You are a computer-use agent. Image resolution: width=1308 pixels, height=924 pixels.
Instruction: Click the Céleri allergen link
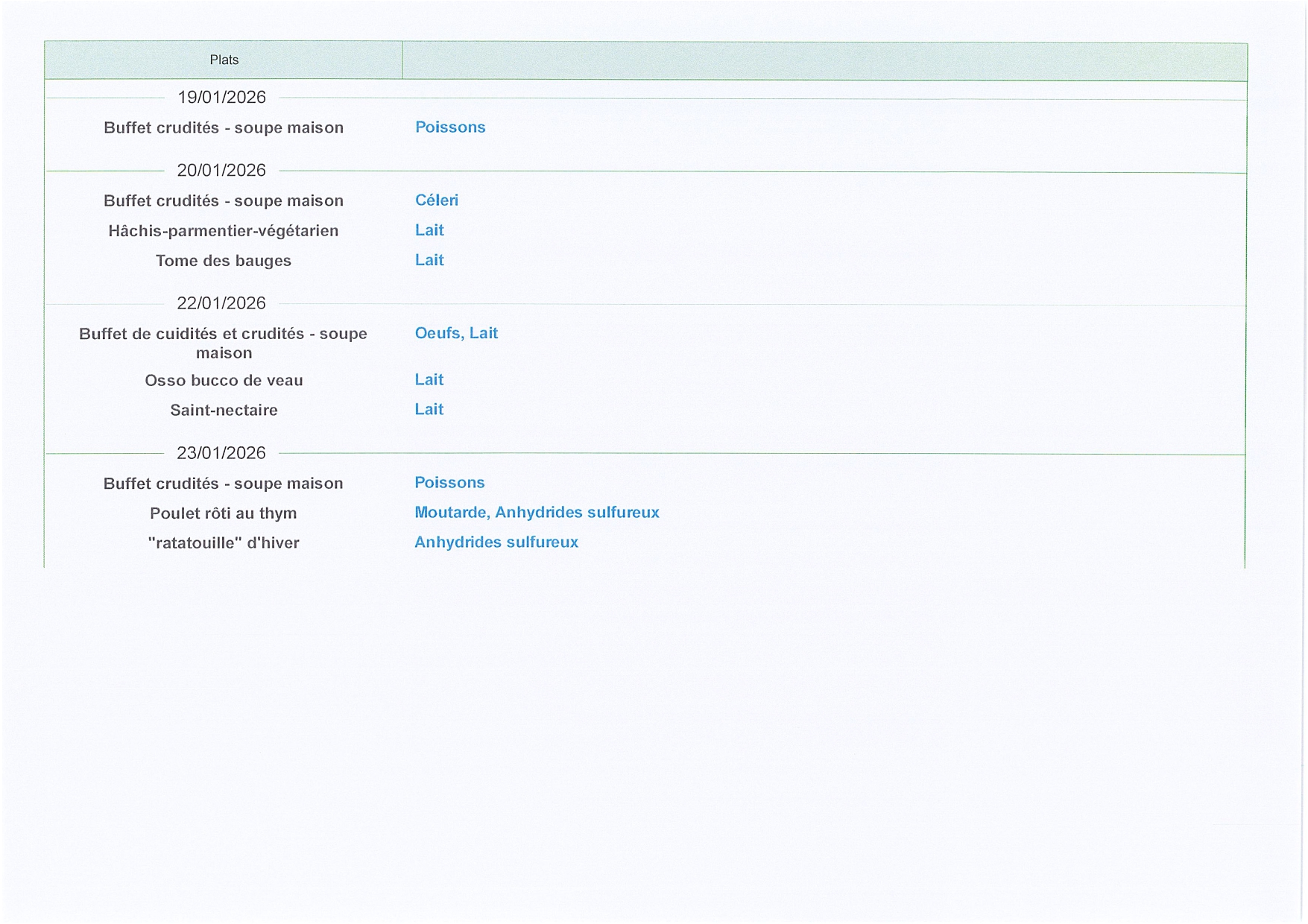[437, 200]
